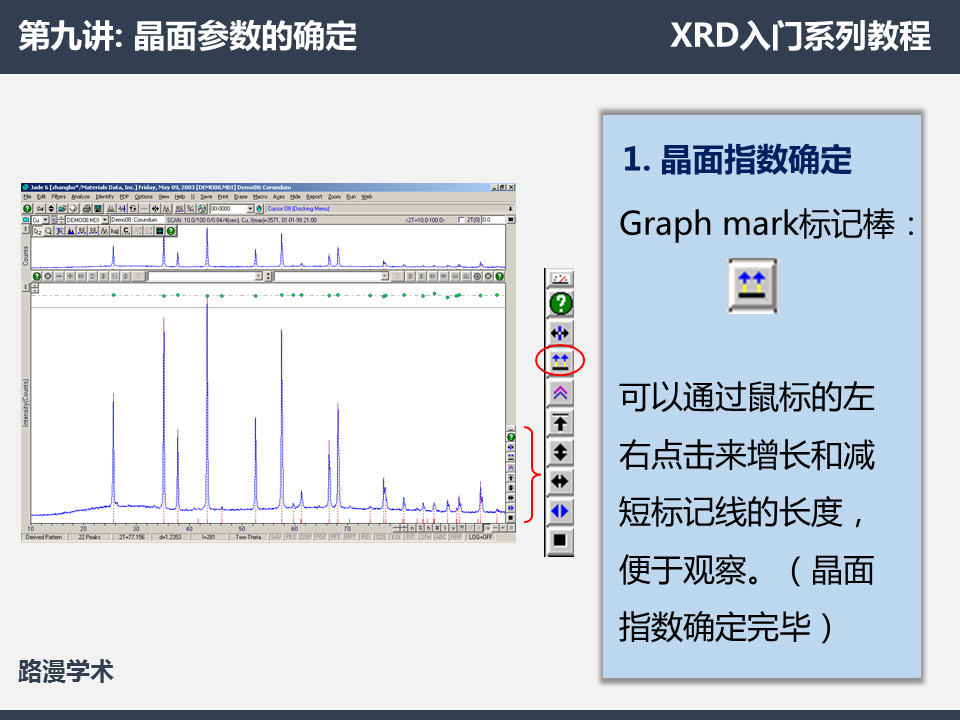The image size is (960, 720).
Task: Click the C icon in the floating toolbar
Action: pyautogui.click(x=126, y=231)
